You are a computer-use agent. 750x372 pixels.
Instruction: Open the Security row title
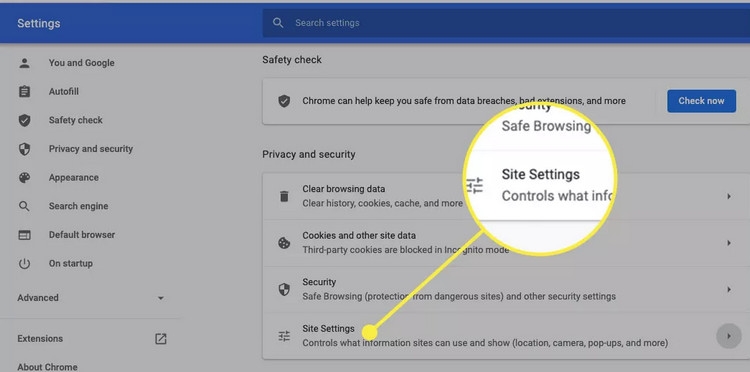point(319,282)
